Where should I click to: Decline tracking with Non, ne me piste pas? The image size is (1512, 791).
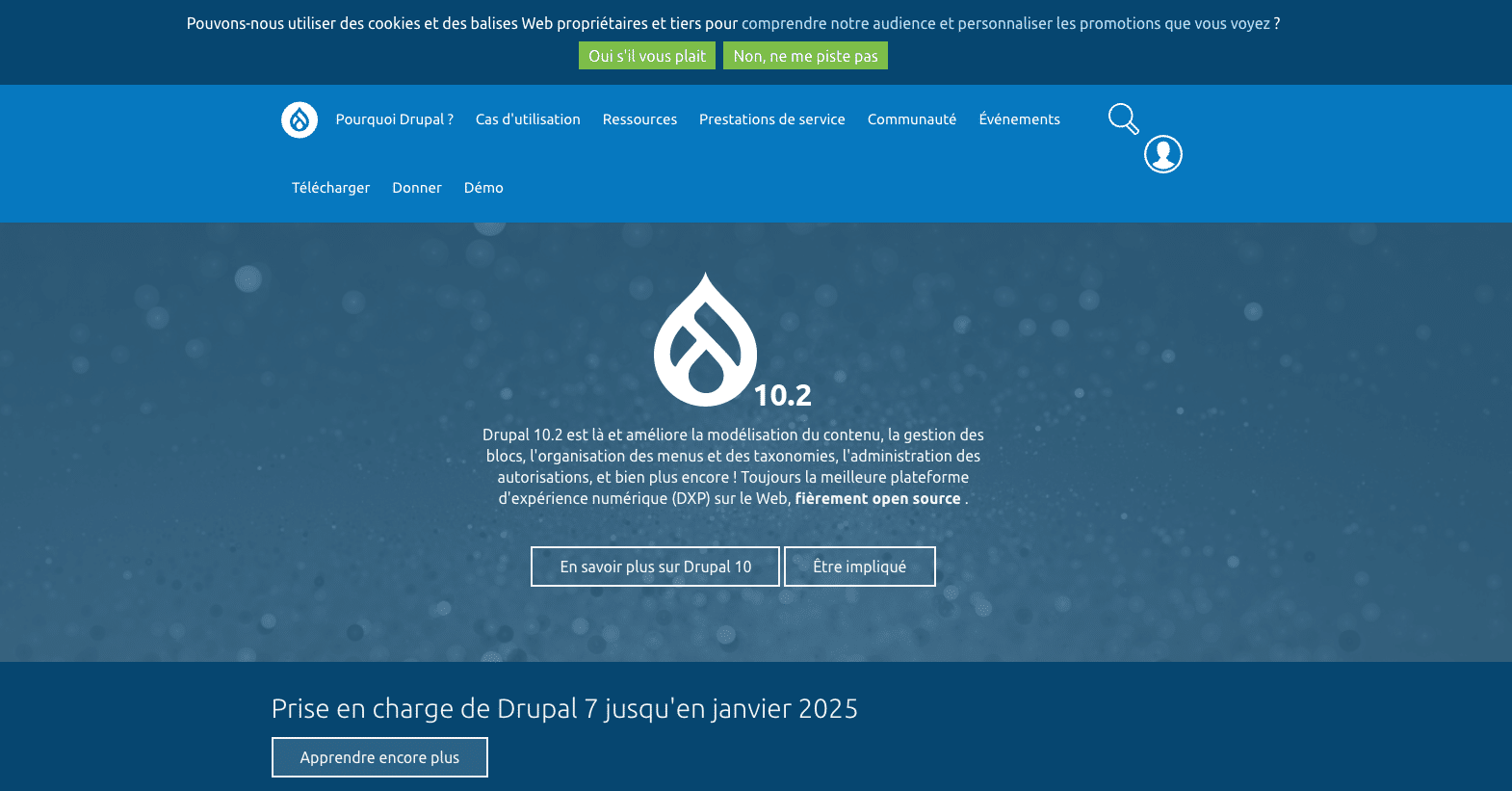pos(805,56)
